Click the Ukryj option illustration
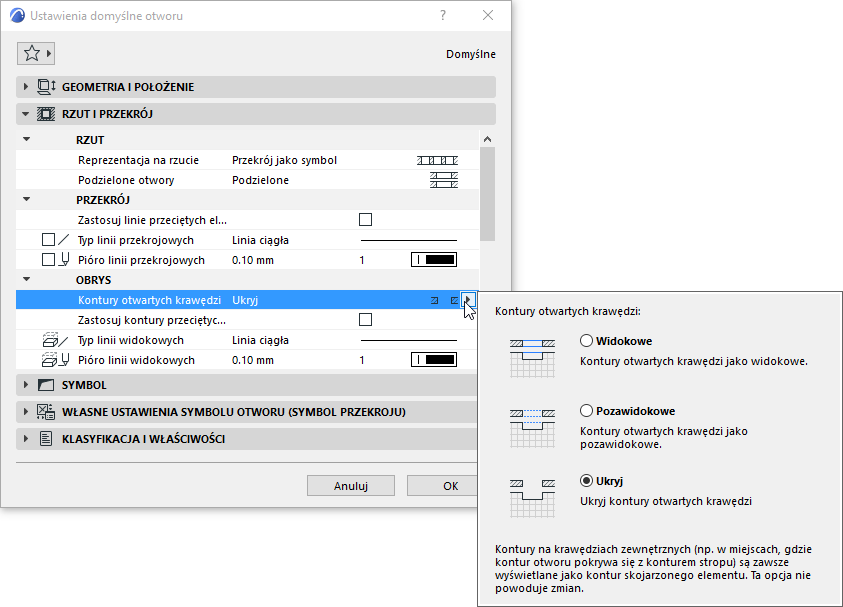Viewport: 843px width, 607px height. point(532,498)
